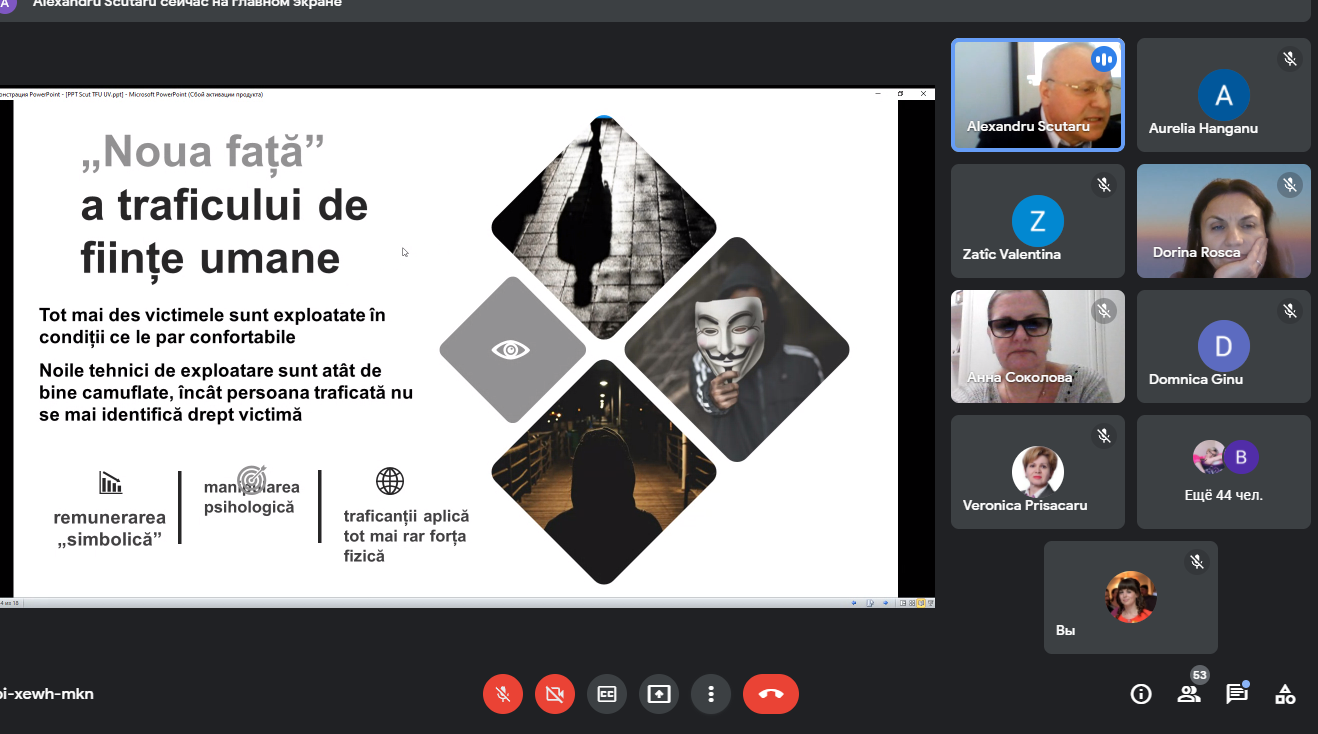Image resolution: width=1318 pixels, height=734 pixels.
Task: Unmute the microphone in the call bar
Action: [x=503, y=694]
